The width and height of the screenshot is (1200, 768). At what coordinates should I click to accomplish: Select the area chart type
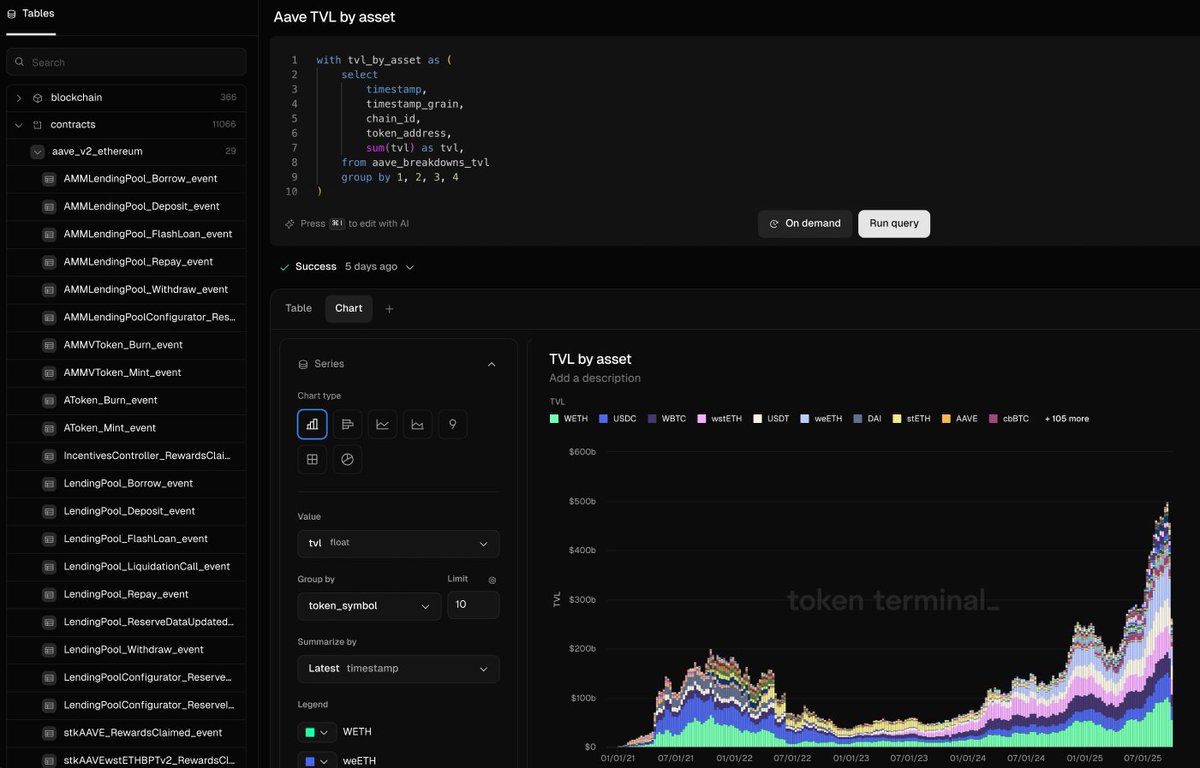(x=417, y=424)
